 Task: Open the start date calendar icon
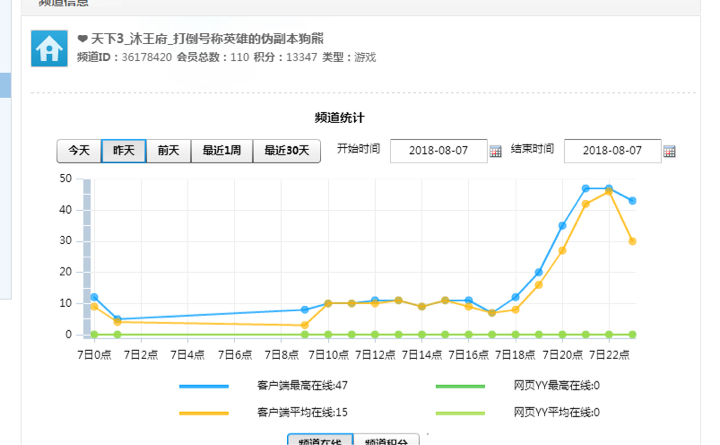click(x=495, y=151)
